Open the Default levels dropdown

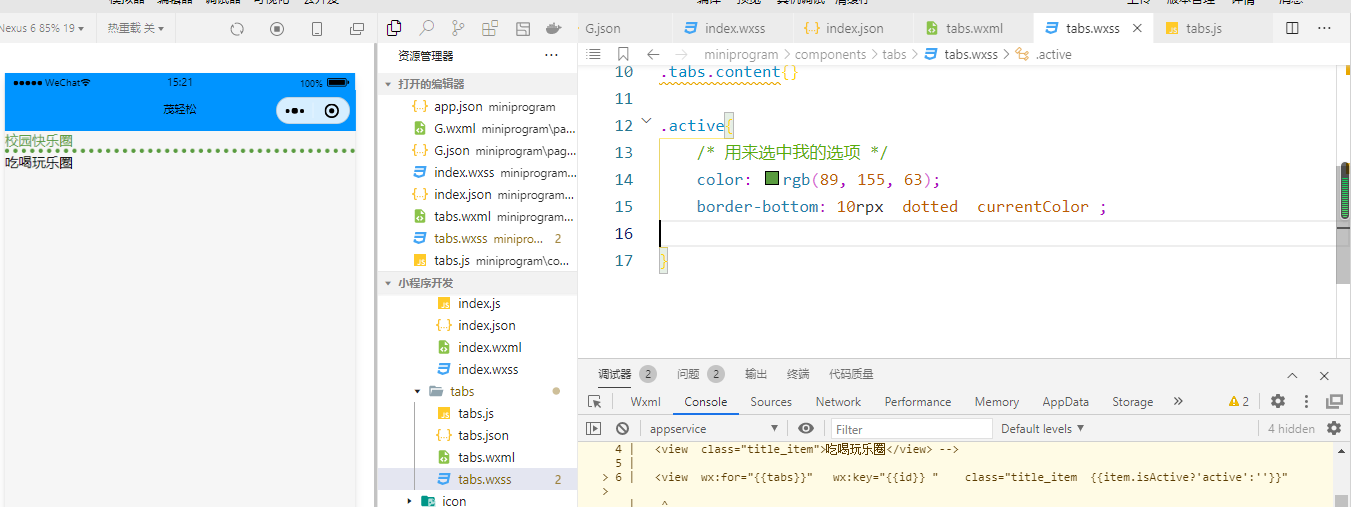coord(1043,428)
